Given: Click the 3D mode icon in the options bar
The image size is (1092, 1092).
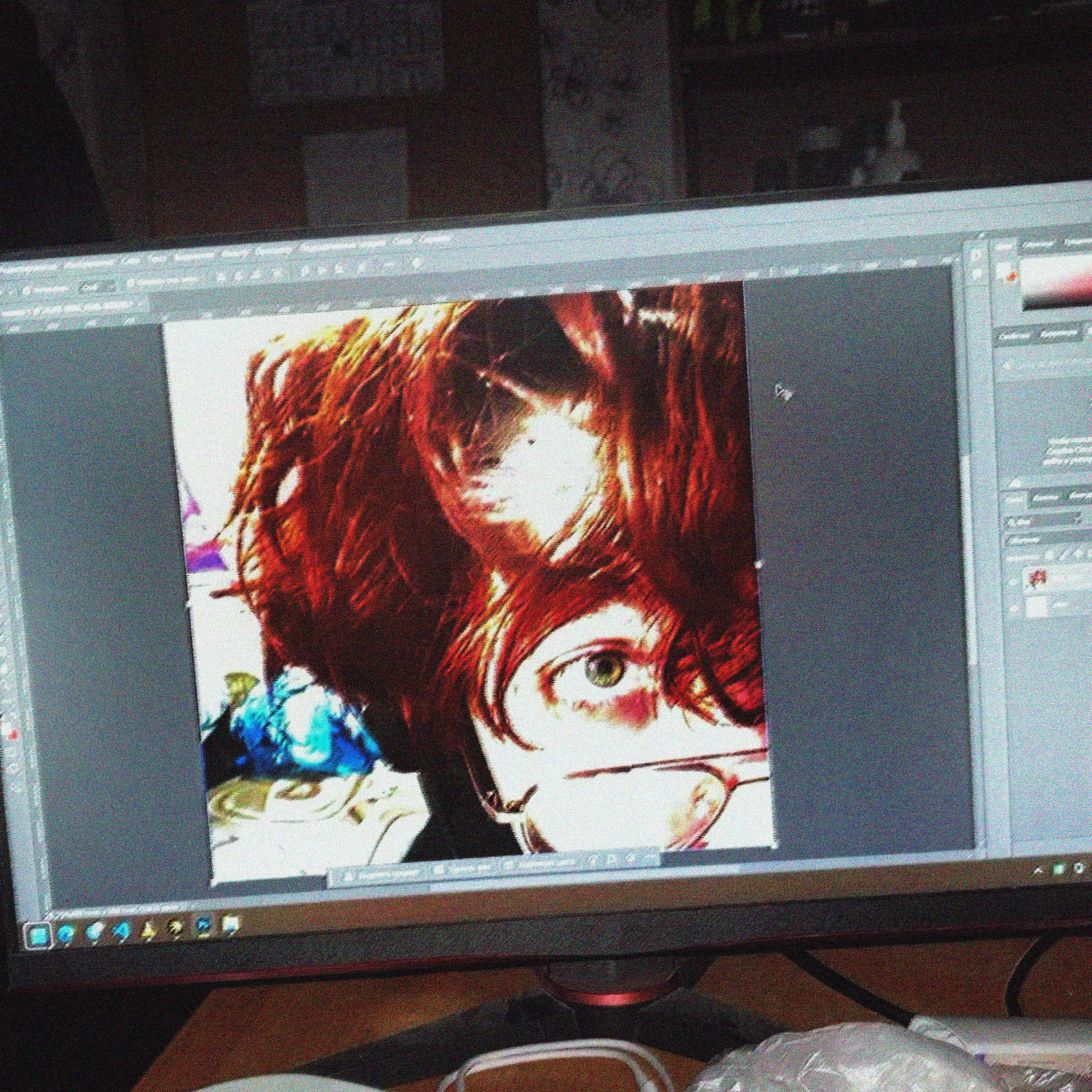Looking at the screenshot, I should pyautogui.click(x=417, y=264).
